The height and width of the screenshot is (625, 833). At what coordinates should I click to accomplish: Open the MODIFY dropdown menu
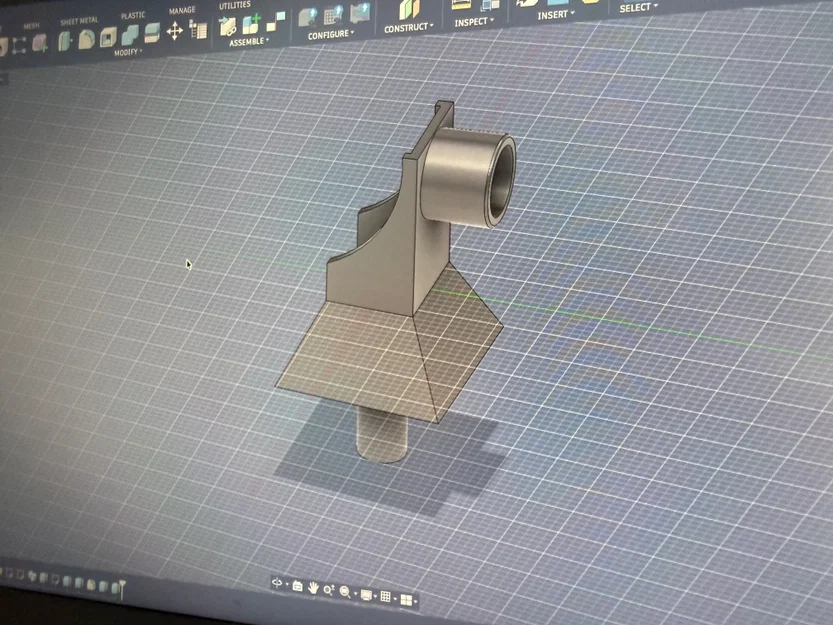[128, 52]
